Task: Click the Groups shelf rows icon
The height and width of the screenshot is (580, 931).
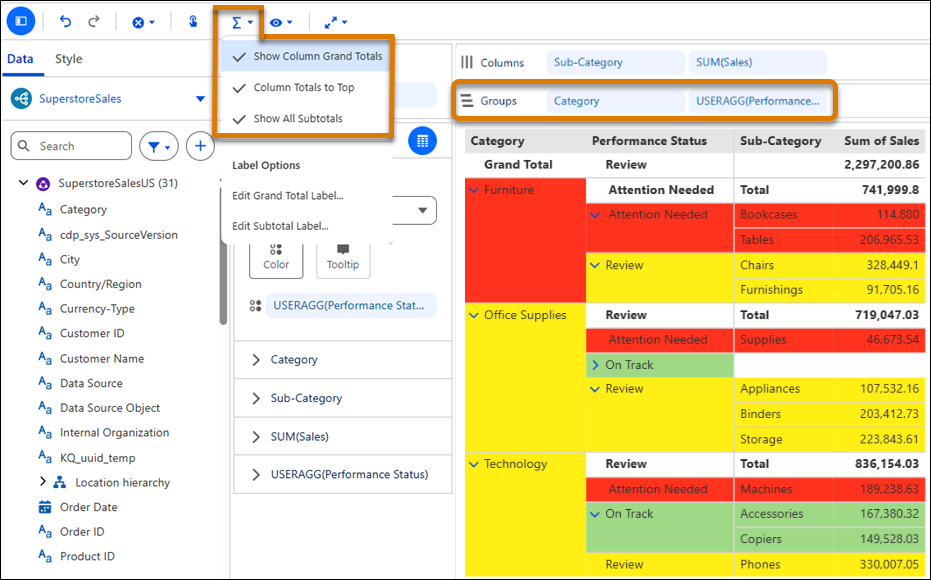Action: click(467, 101)
